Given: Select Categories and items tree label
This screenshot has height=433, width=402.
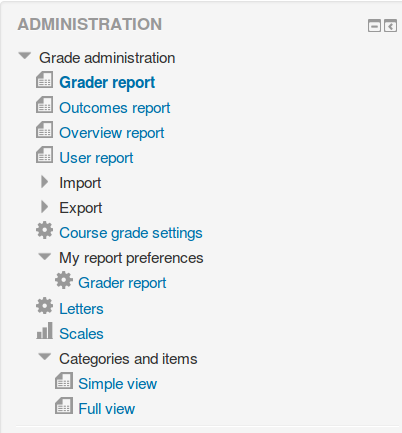Looking at the screenshot, I should (x=128, y=359).
